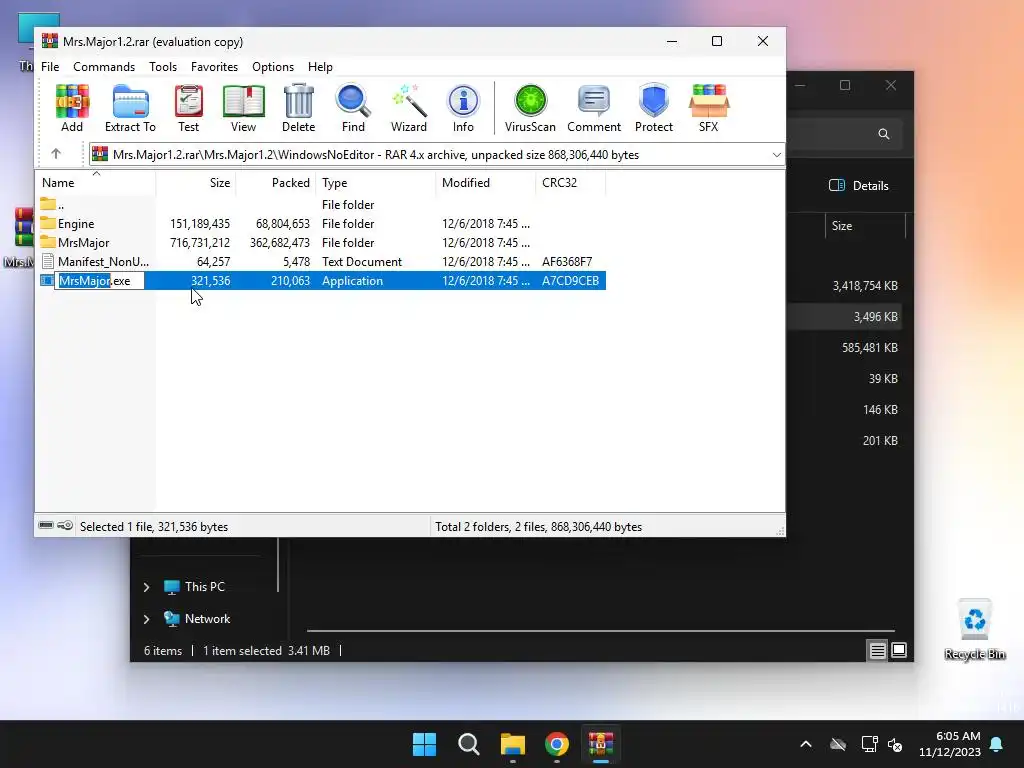Click the SFX toolbar icon

(x=709, y=108)
